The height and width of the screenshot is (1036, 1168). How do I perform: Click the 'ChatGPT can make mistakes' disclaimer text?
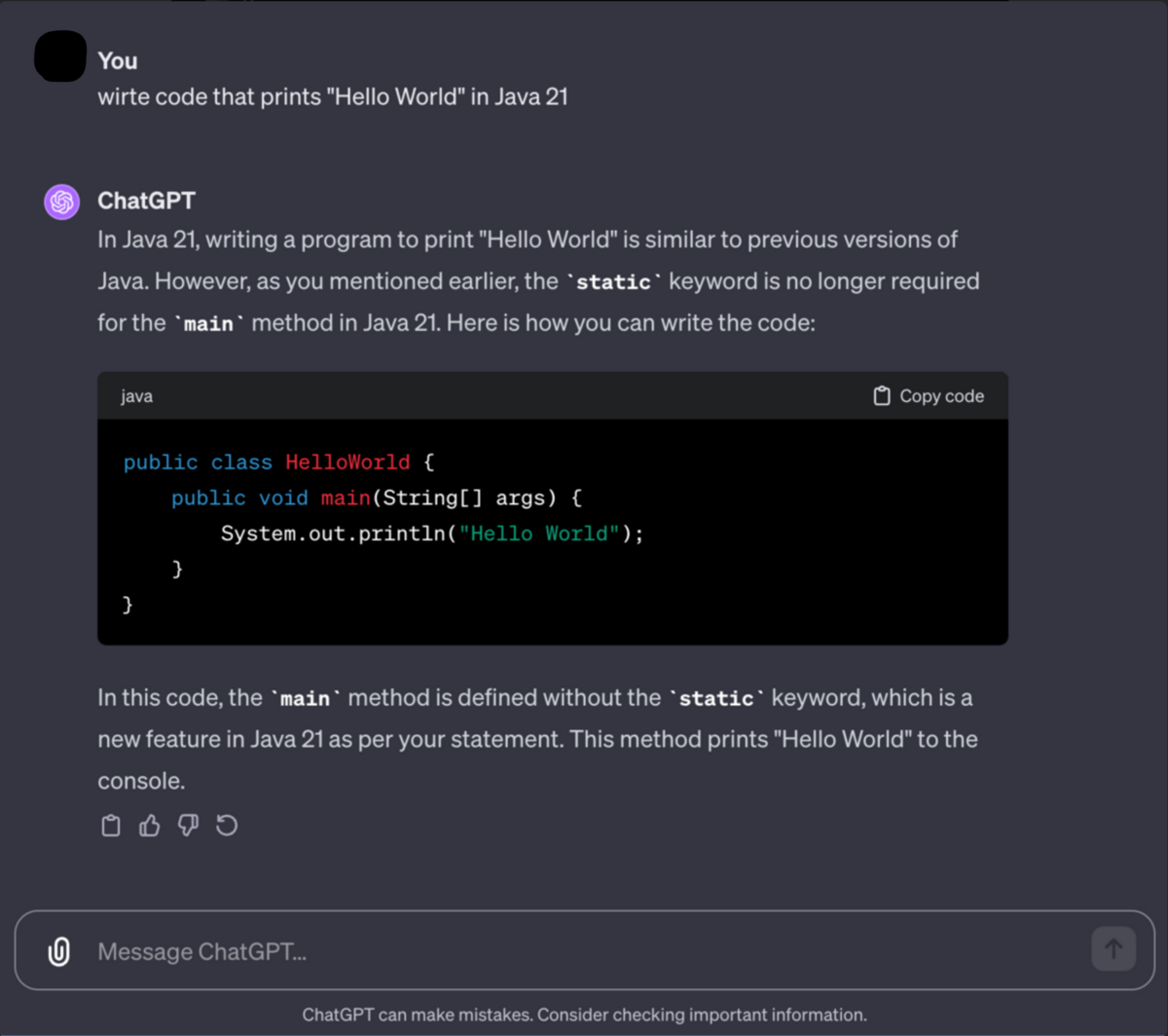point(584,1015)
